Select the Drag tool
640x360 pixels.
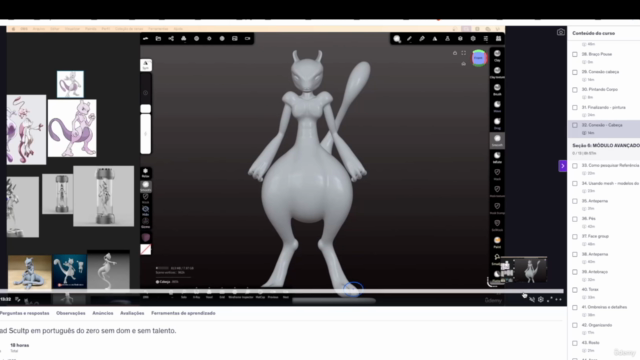click(x=497, y=124)
